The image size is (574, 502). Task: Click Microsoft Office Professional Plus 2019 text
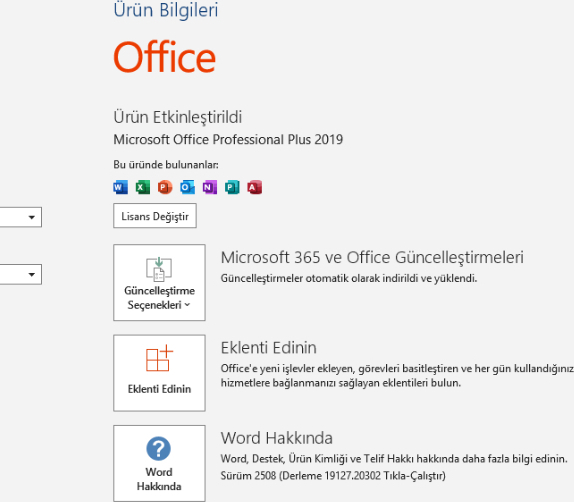pos(228,140)
